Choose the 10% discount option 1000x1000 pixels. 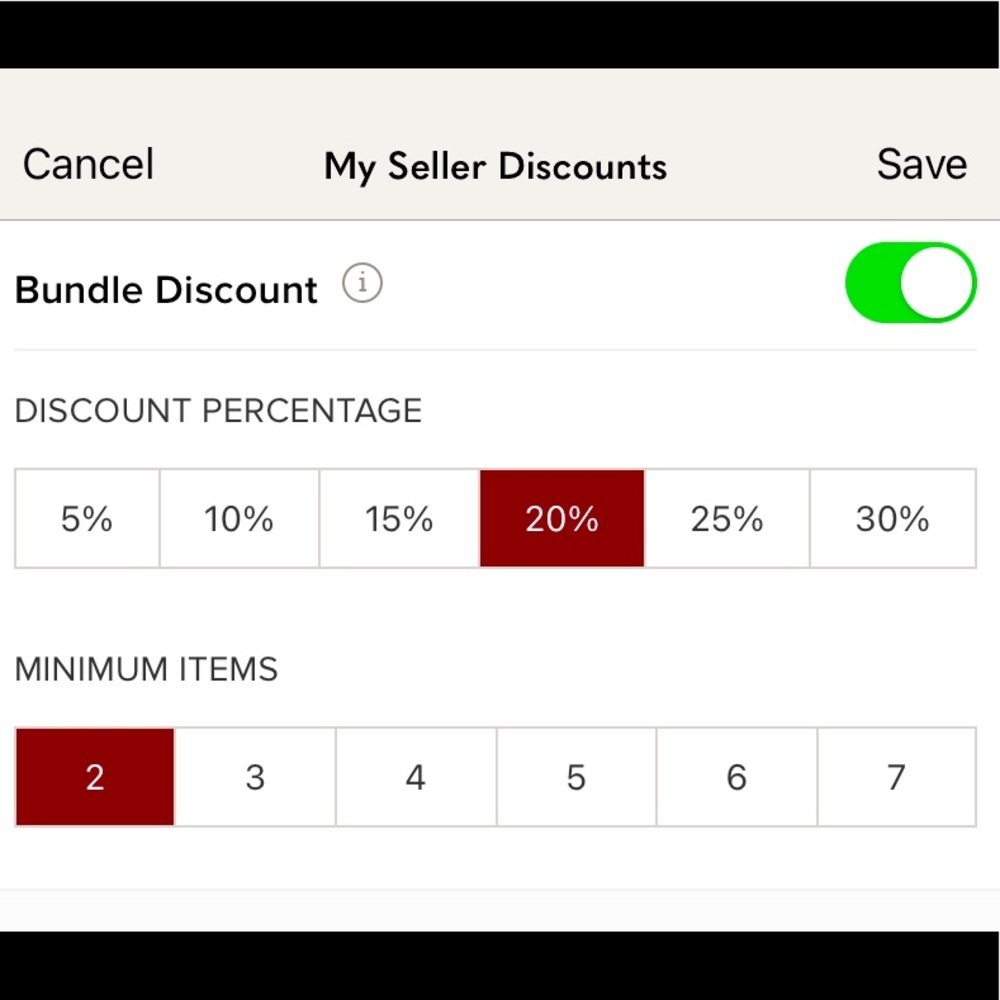click(x=239, y=518)
